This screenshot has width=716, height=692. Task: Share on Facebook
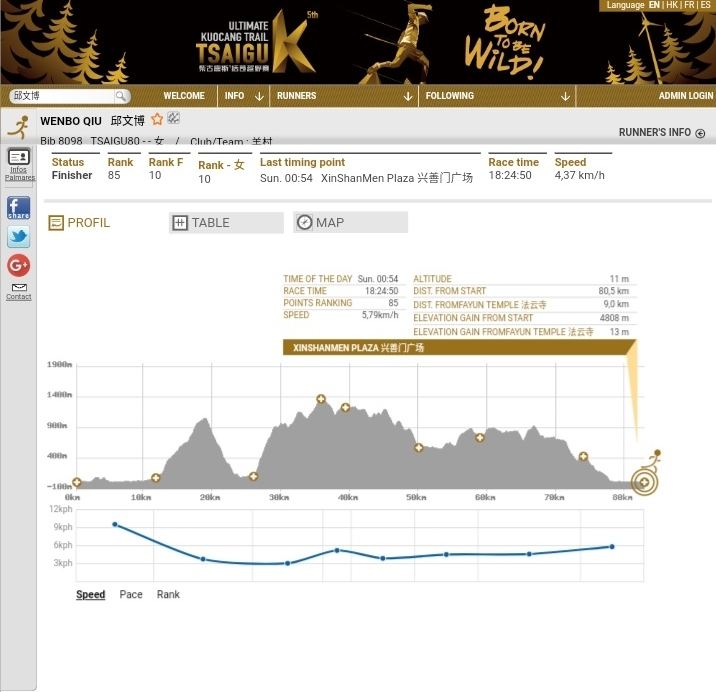(x=18, y=208)
